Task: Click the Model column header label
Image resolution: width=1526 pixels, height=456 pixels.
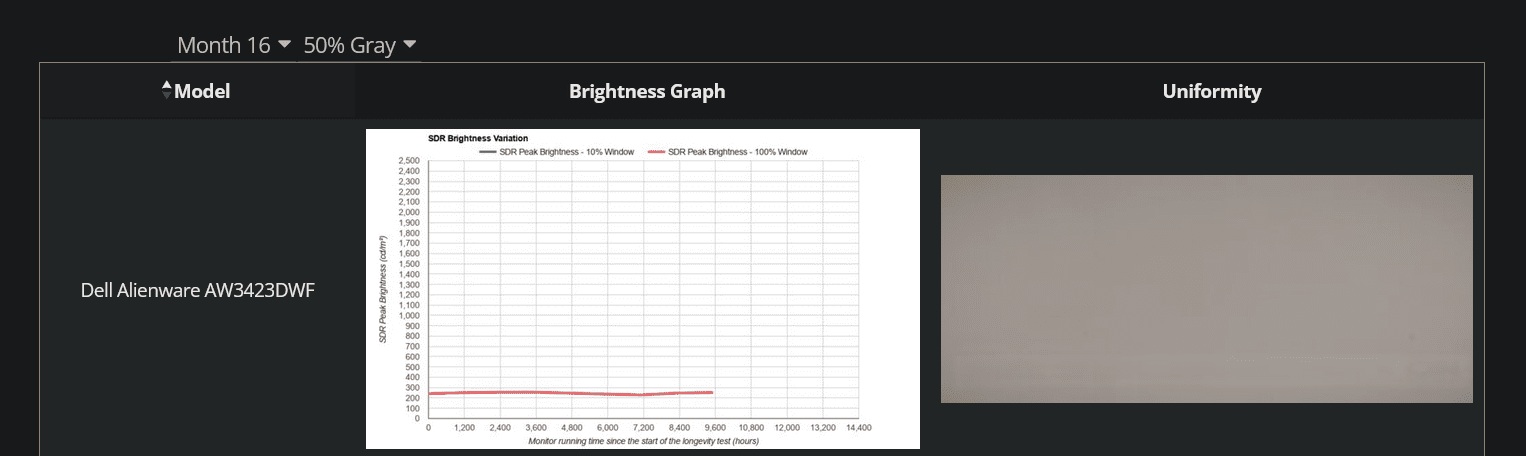Action: pos(202,91)
